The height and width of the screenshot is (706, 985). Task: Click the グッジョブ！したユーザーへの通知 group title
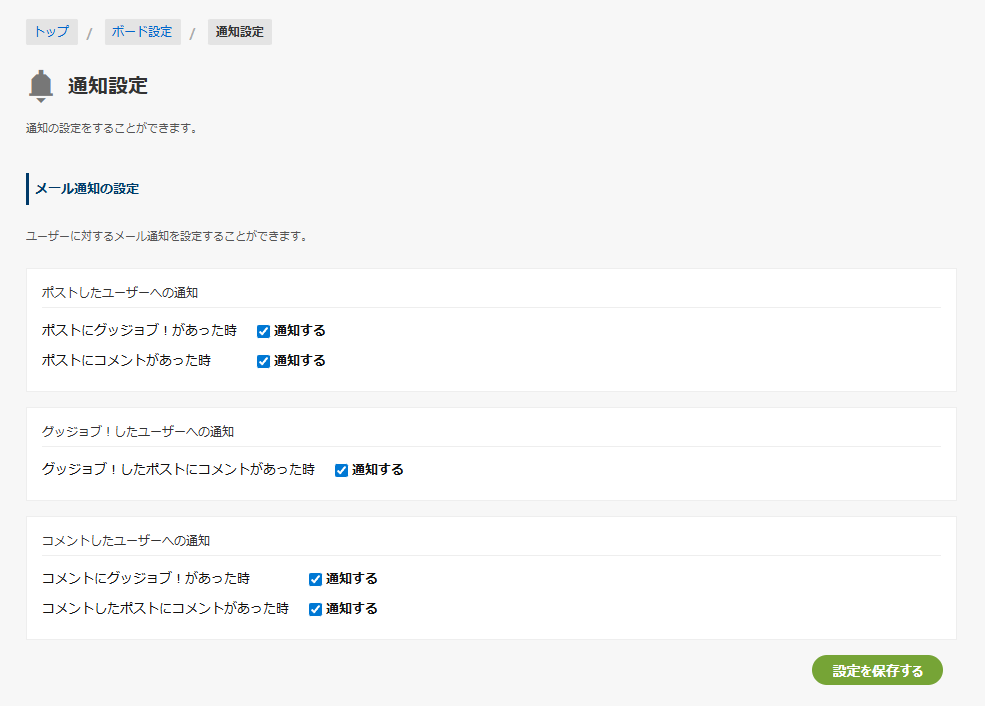point(138,432)
